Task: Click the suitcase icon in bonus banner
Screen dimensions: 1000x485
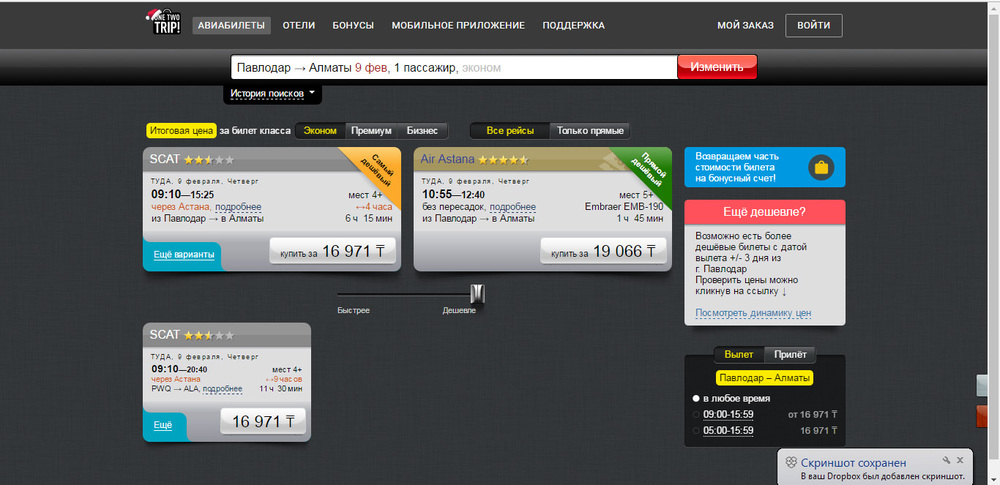Action: pos(821,168)
